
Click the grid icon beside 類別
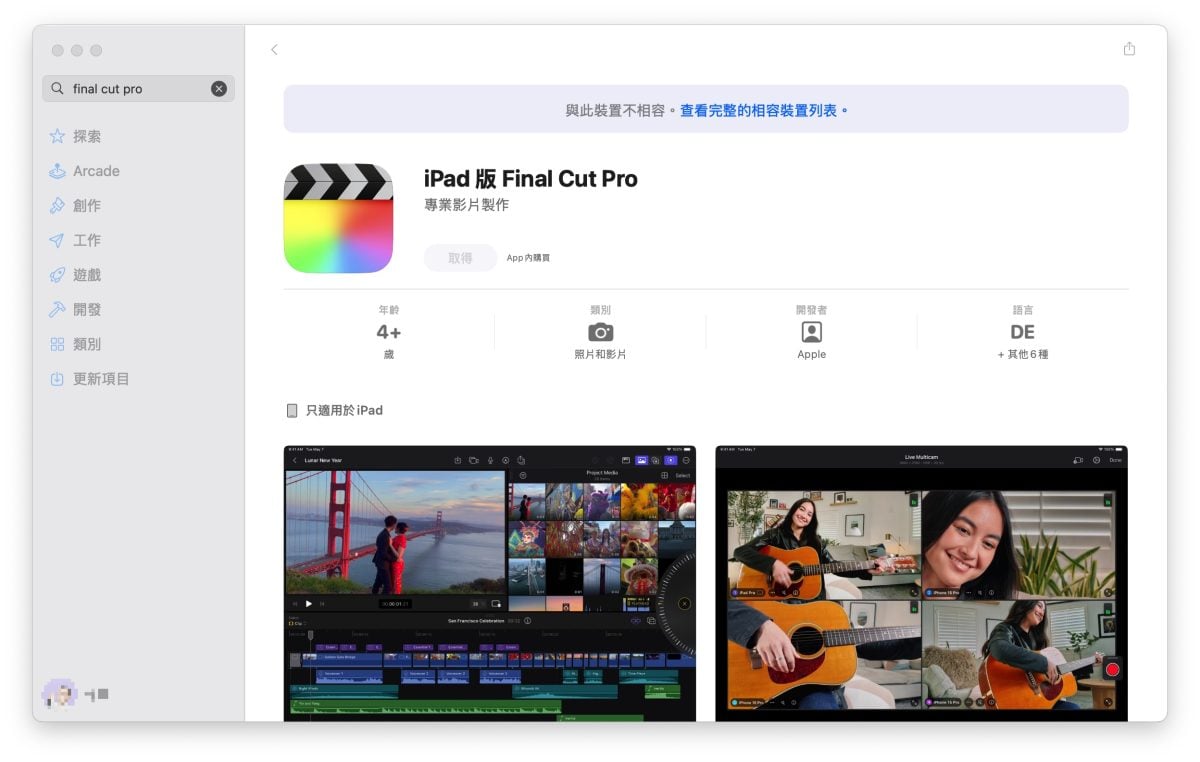(57, 344)
